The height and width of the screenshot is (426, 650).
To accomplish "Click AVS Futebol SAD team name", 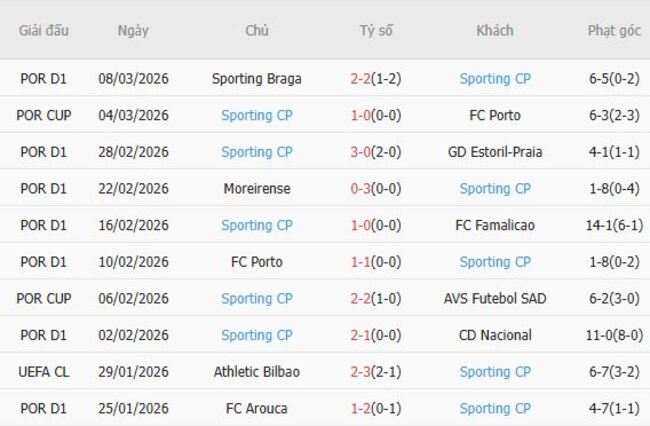I will coord(495,298).
